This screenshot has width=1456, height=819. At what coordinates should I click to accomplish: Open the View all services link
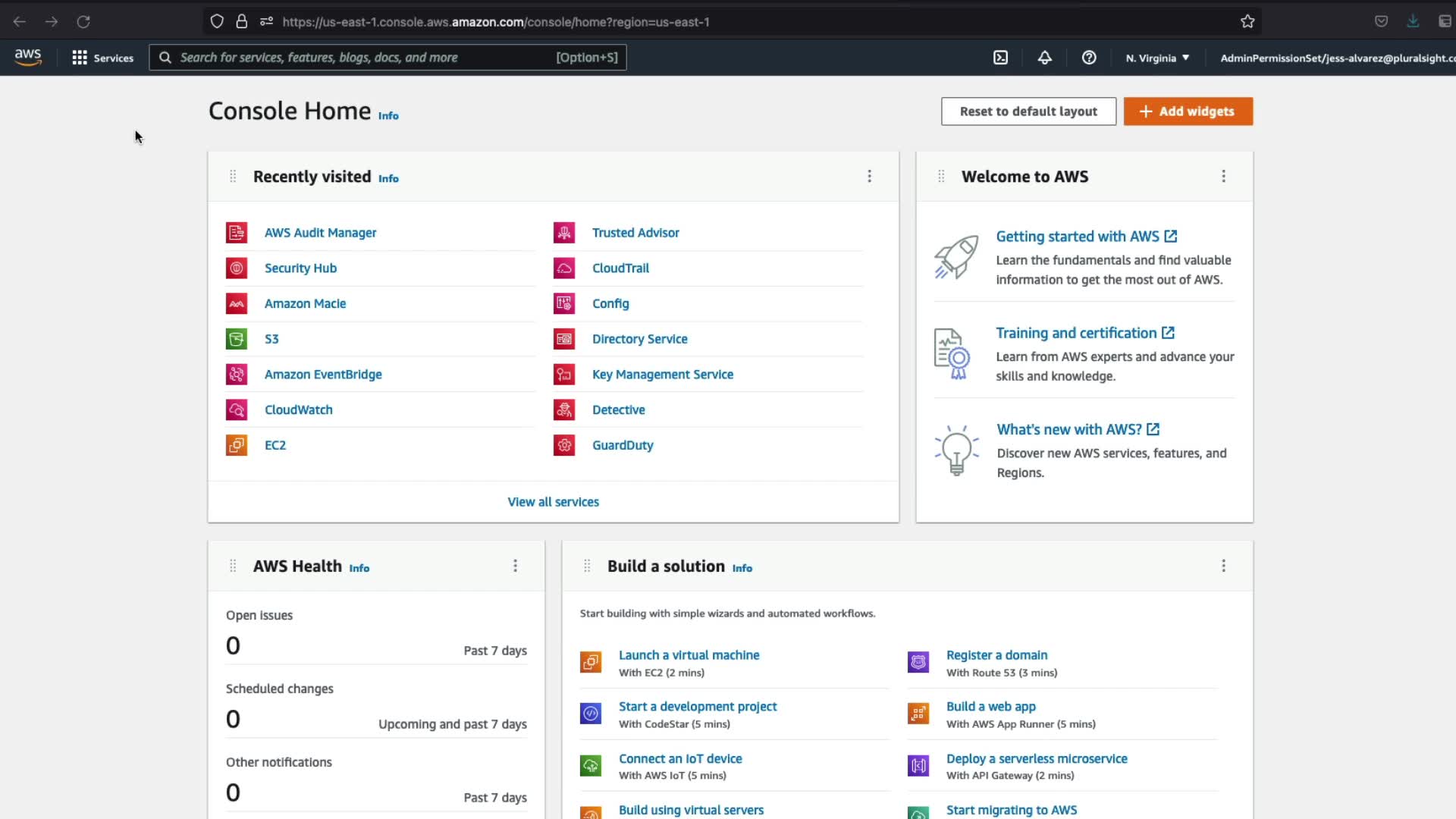[553, 502]
